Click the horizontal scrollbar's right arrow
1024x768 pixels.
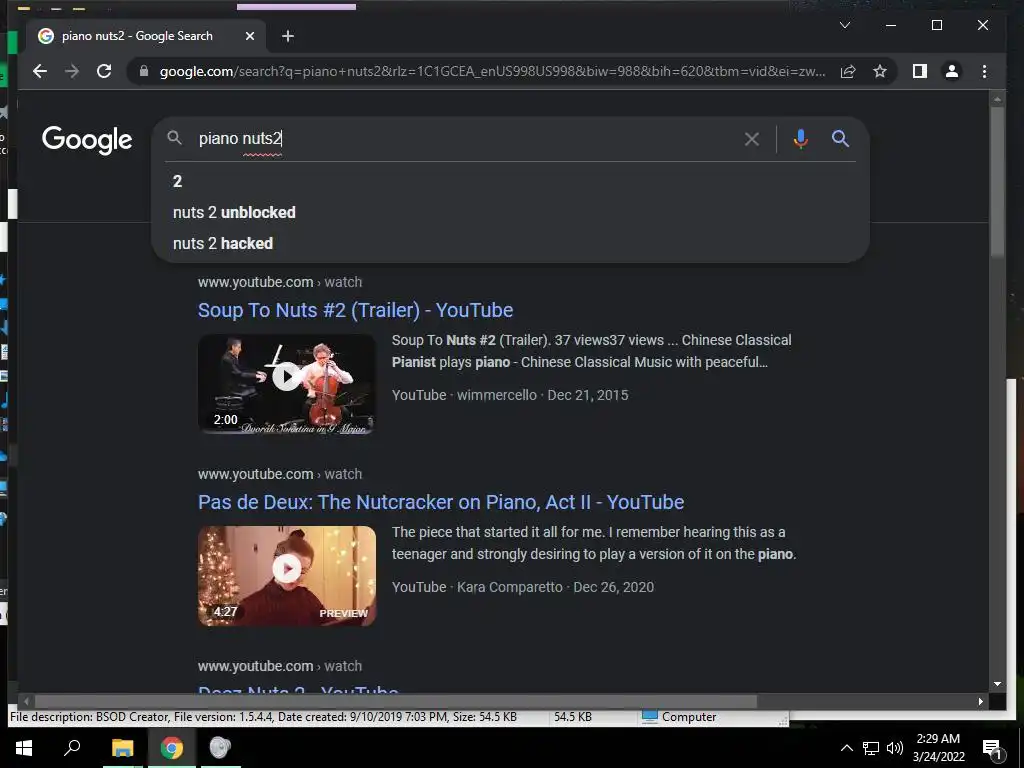(980, 701)
